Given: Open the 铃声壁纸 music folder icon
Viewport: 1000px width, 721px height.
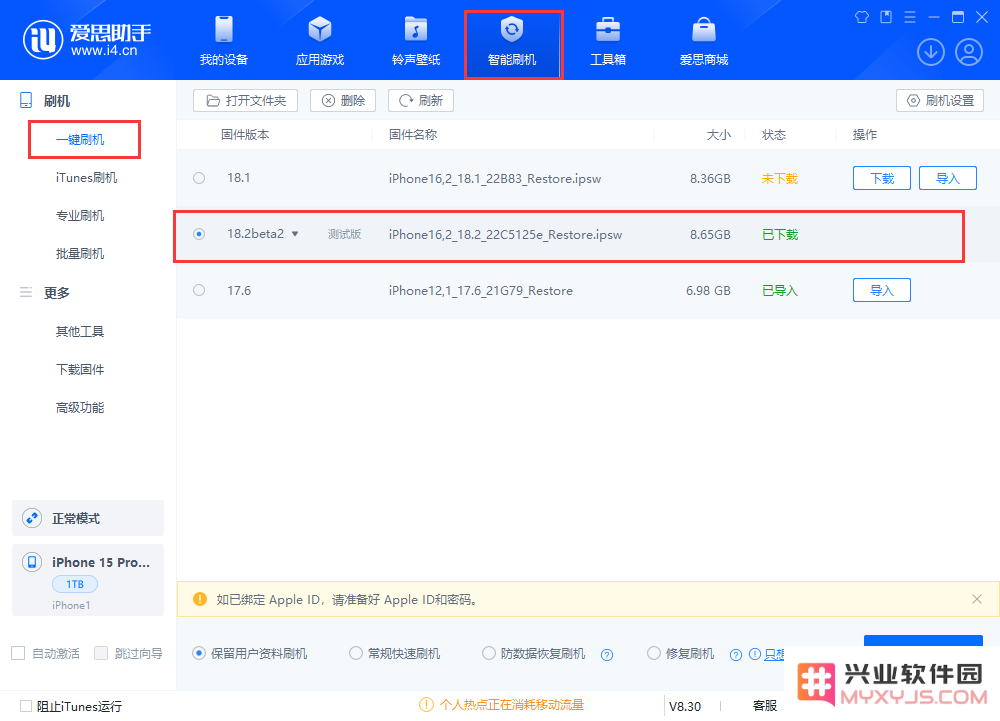Looking at the screenshot, I should pyautogui.click(x=416, y=30).
